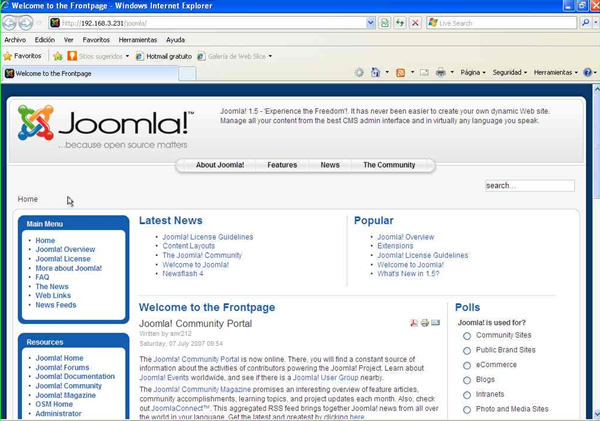Open the FAQ link in Main Menu
The width and height of the screenshot is (600, 421).
[x=42, y=277]
